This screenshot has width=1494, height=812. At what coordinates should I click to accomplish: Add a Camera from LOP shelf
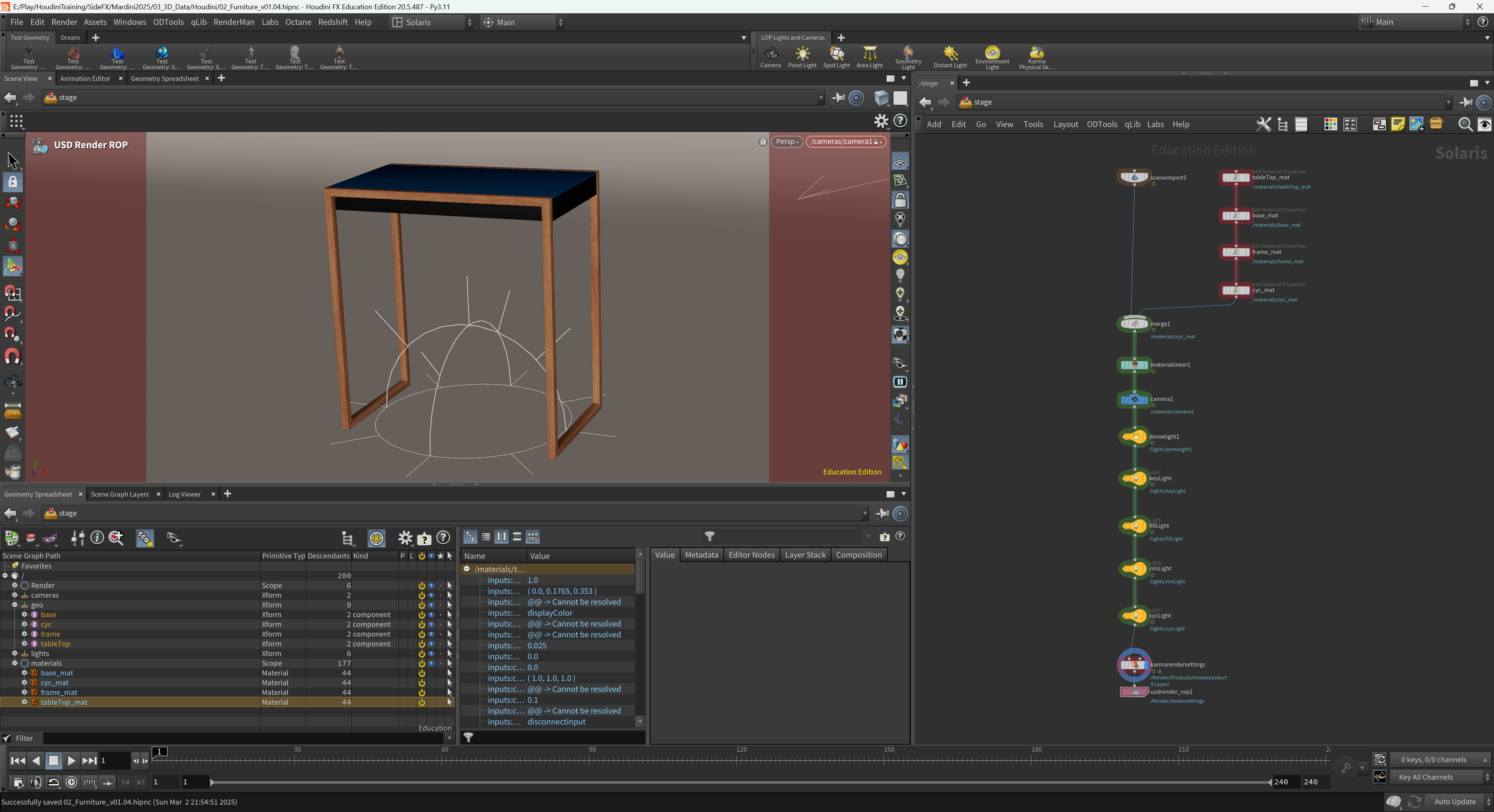coord(770,58)
